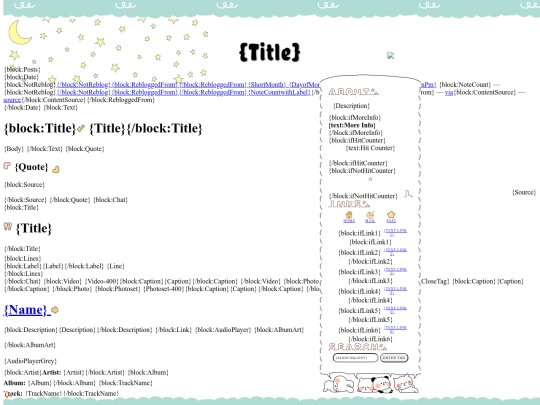
Task: Open the PAST text link under the star icon
Action: coord(391,221)
